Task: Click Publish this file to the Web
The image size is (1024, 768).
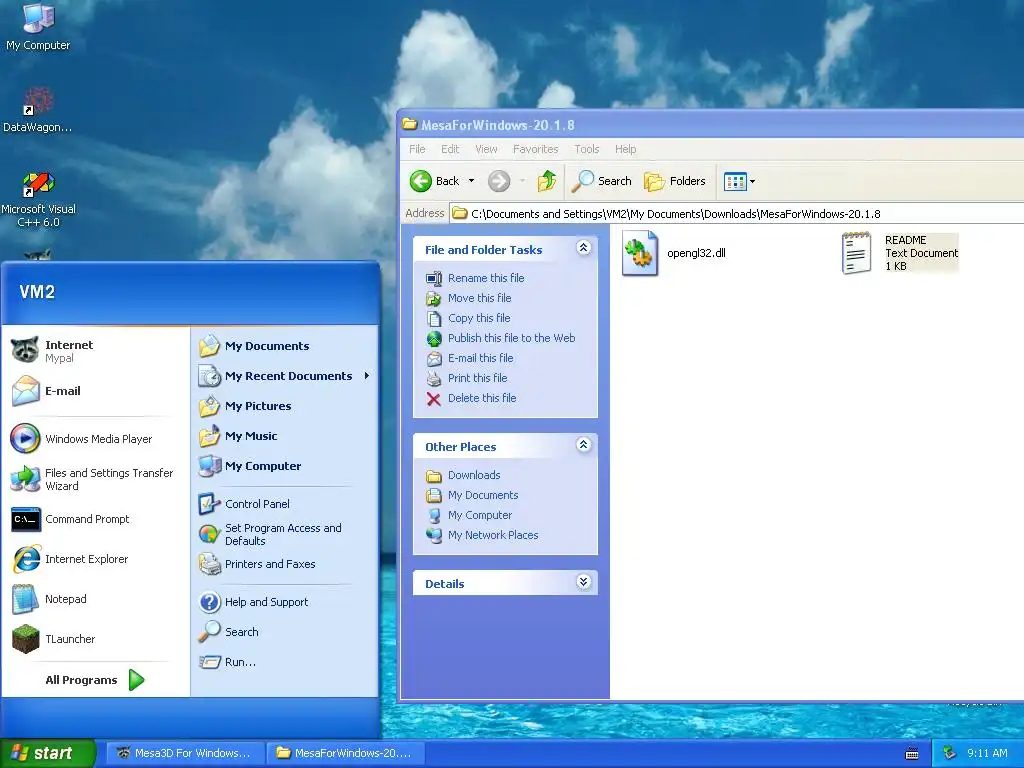Action: 500,338
